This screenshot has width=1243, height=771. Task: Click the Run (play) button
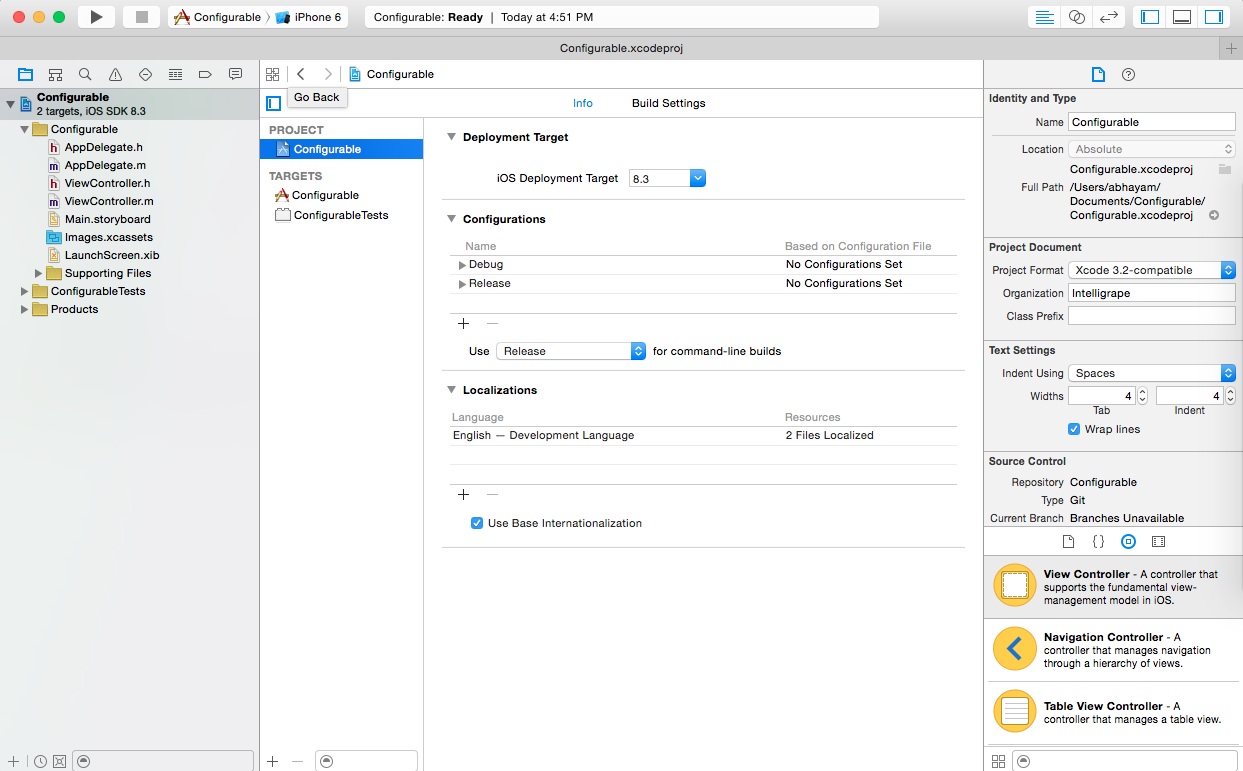click(x=96, y=17)
